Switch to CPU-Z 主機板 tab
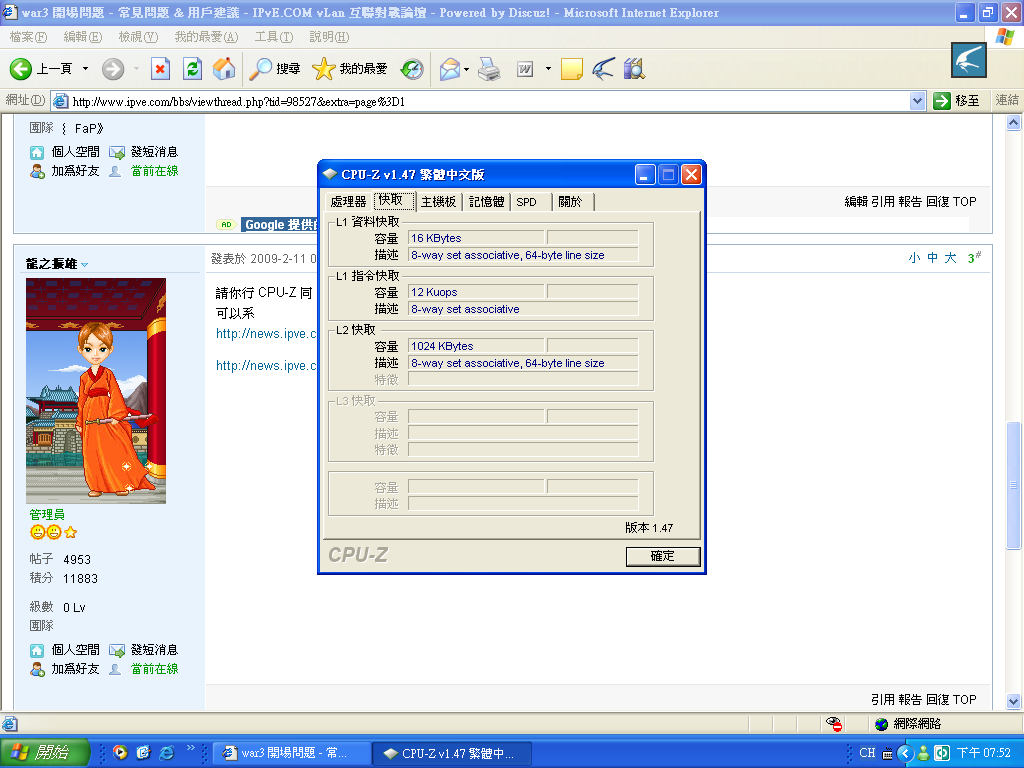The height and width of the screenshot is (768, 1024). click(438, 202)
